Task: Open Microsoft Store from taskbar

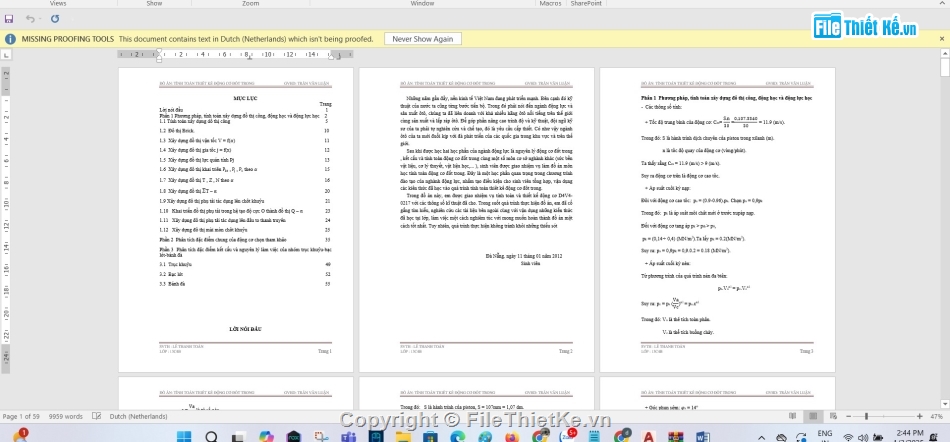Action: 430,436
